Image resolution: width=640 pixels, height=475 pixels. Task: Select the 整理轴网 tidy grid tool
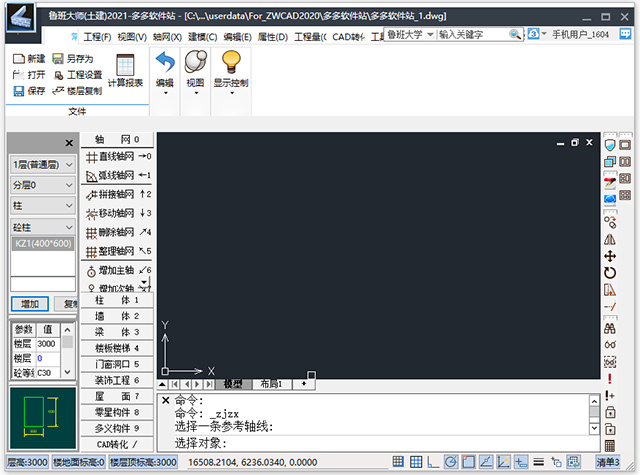pos(117,251)
